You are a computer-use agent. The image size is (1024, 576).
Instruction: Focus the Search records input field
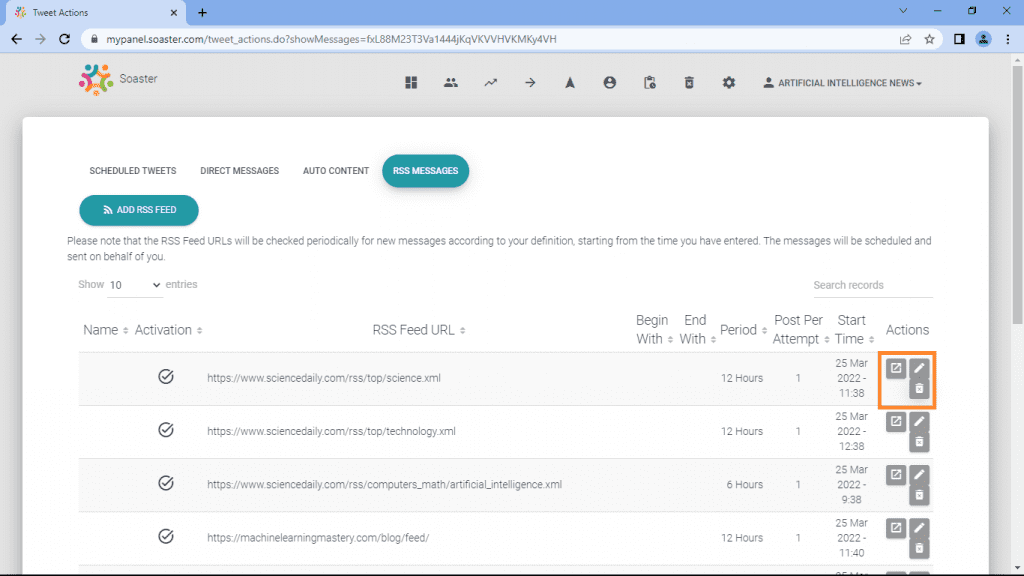click(x=872, y=285)
